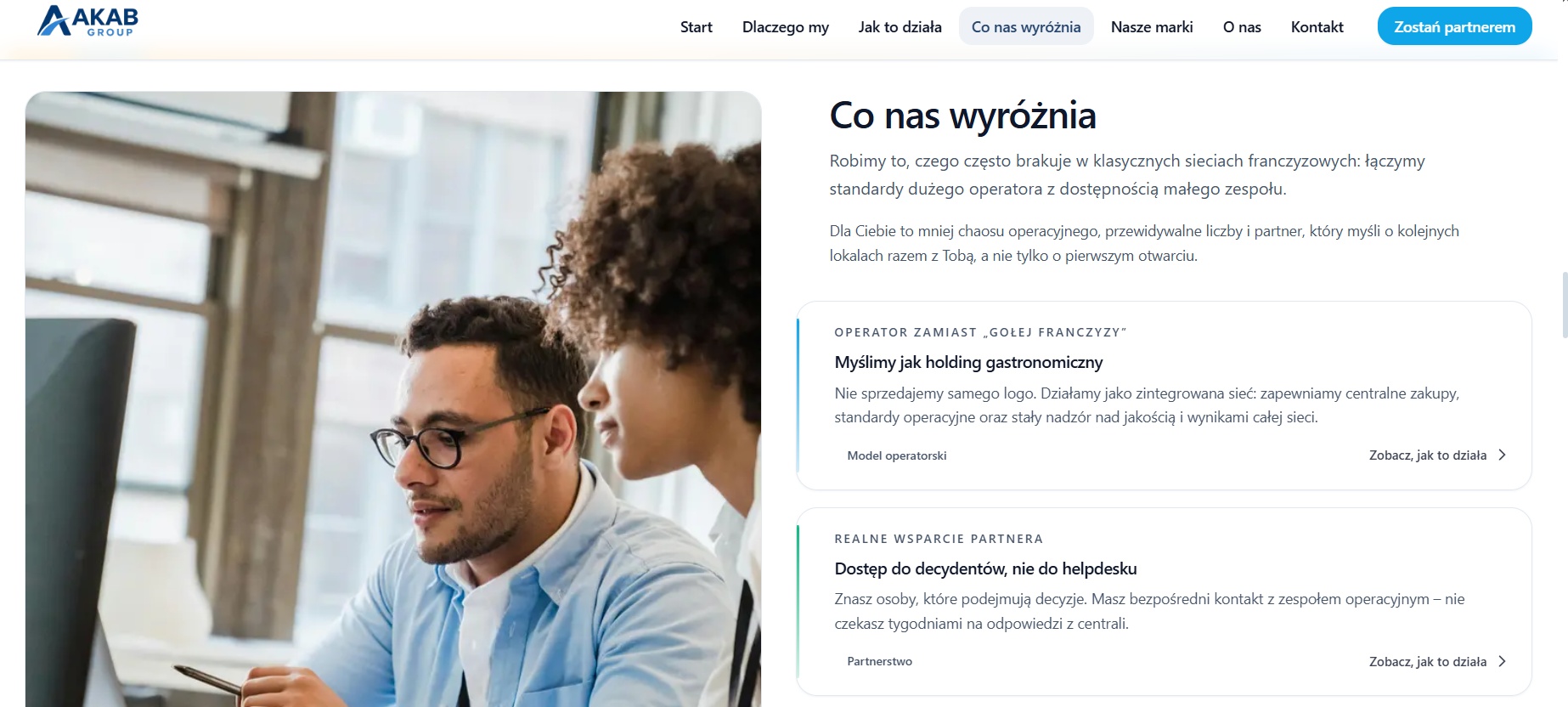Click Dostęp do decydentów heading
The width and height of the screenshot is (1568, 707).
(985, 568)
